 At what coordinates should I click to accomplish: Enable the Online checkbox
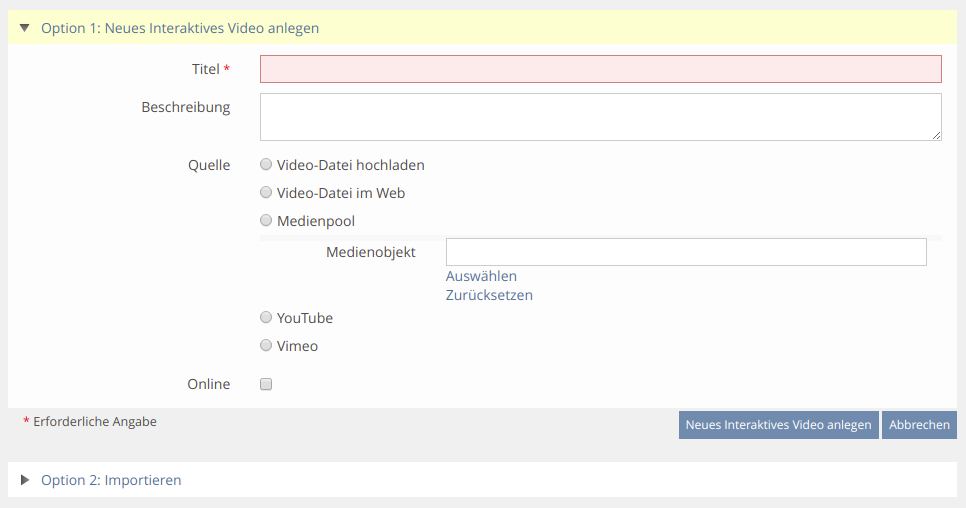click(266, 384)
